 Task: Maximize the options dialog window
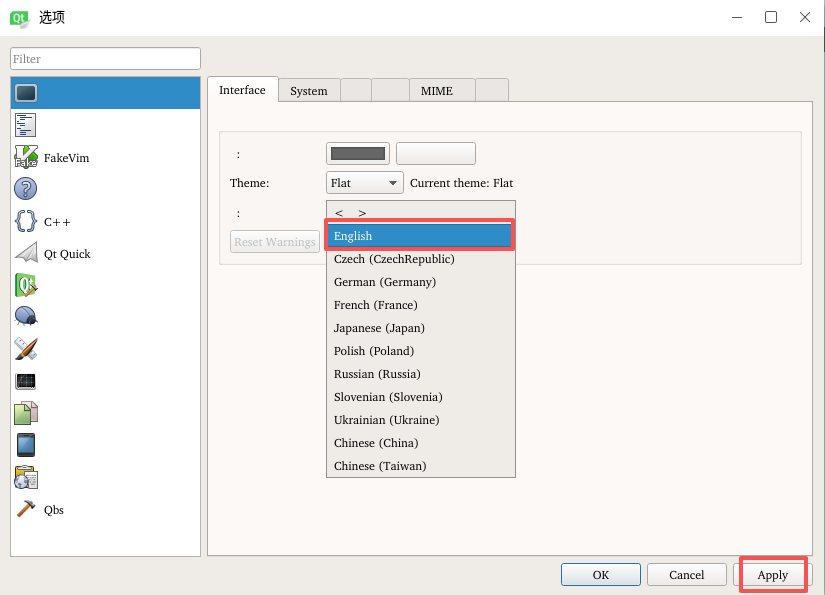771,17
